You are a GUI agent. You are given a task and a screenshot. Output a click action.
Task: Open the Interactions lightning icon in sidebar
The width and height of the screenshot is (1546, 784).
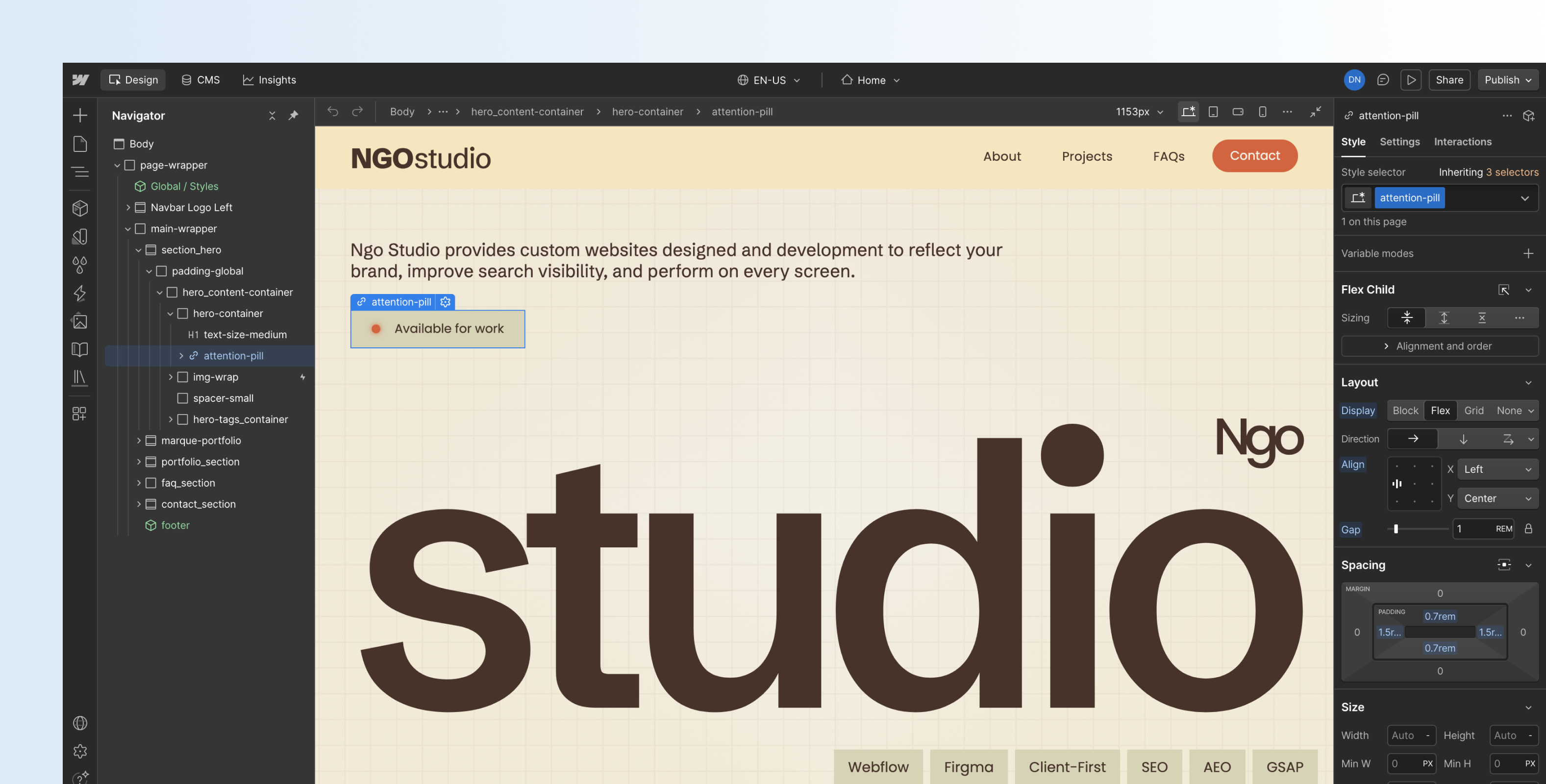80,293
